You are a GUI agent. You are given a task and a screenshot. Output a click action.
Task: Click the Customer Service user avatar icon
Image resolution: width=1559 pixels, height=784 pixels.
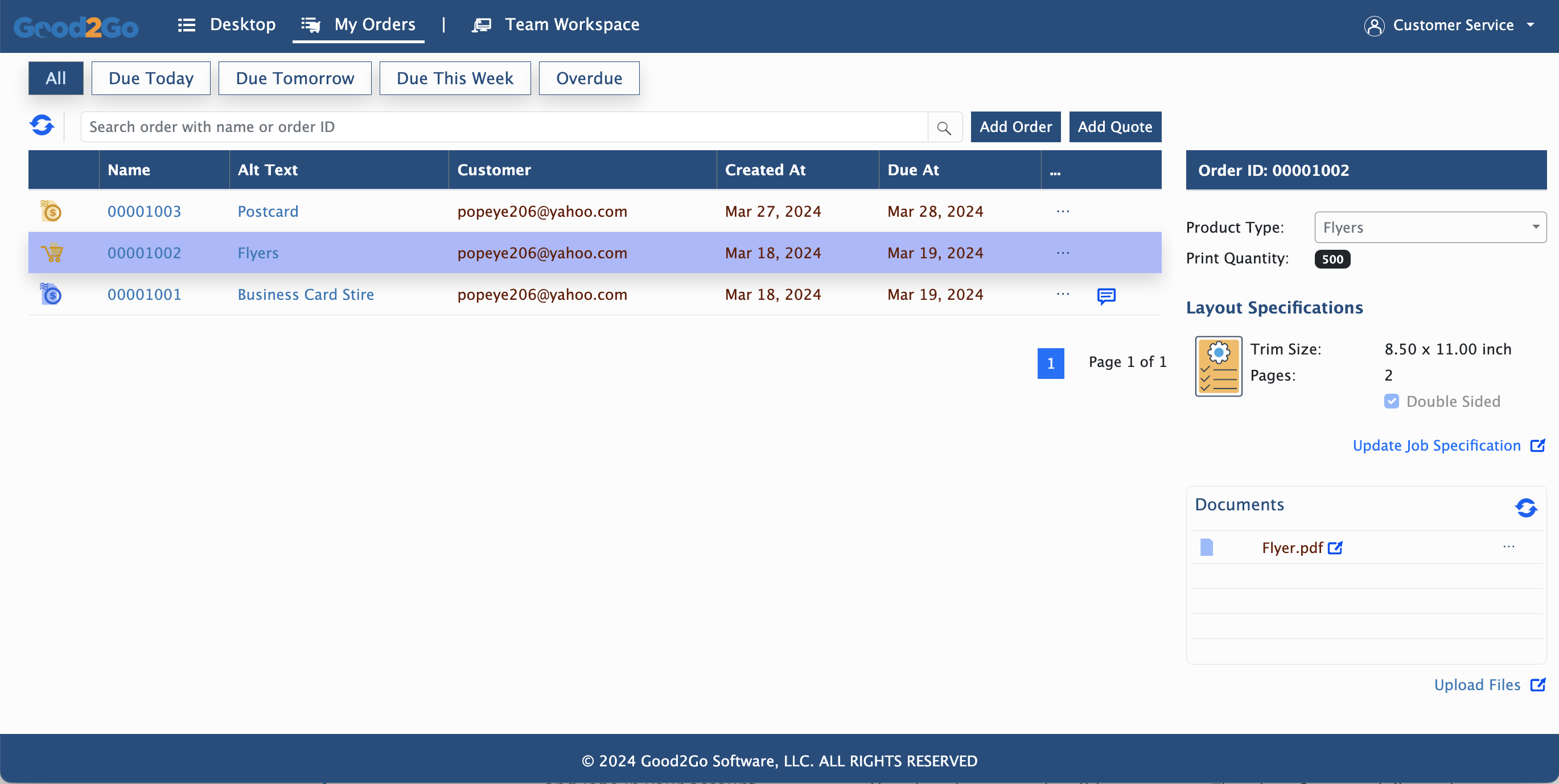pos(1375,26)
